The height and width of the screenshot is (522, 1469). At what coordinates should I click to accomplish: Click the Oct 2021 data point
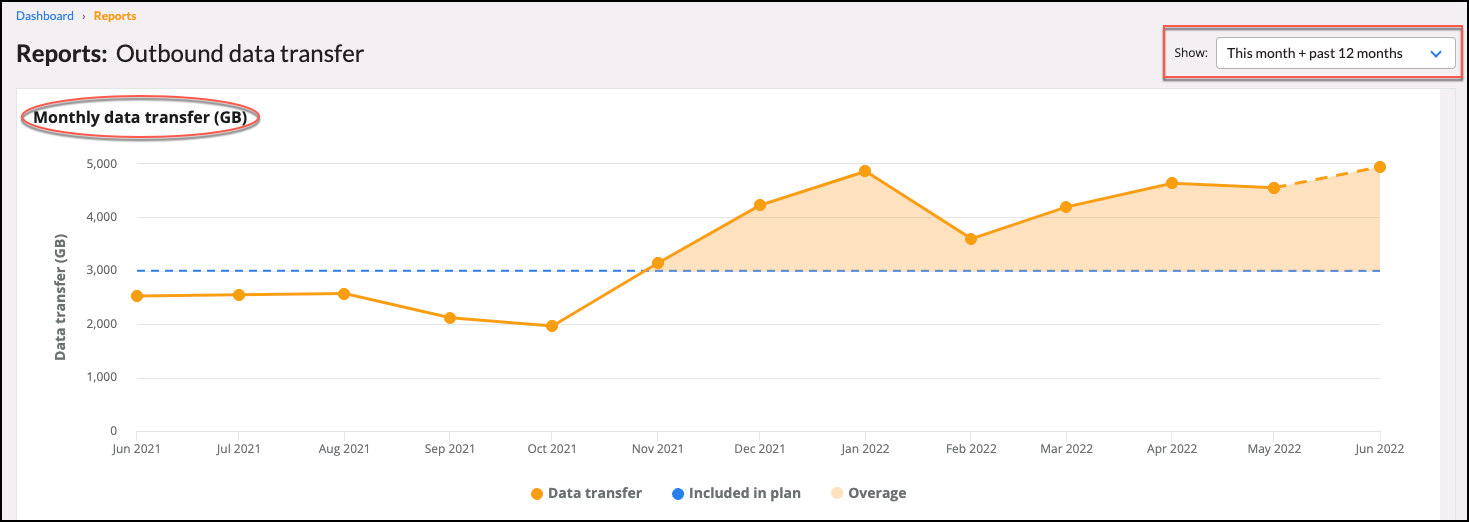552,326
